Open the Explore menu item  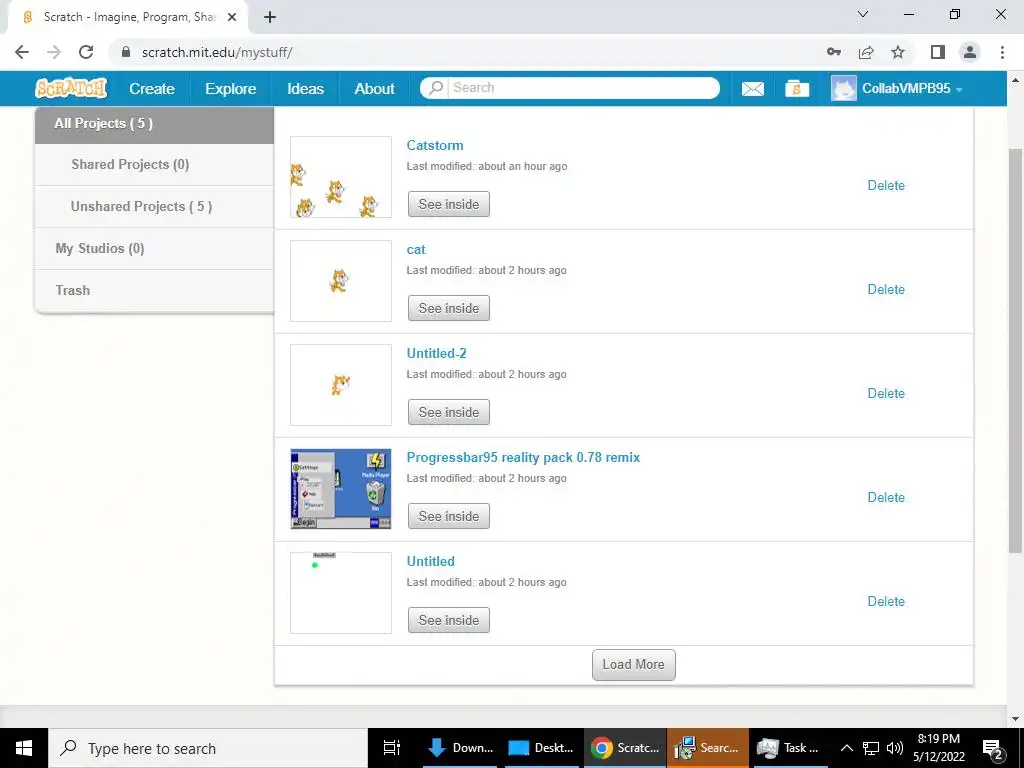[x=231, y=88]
